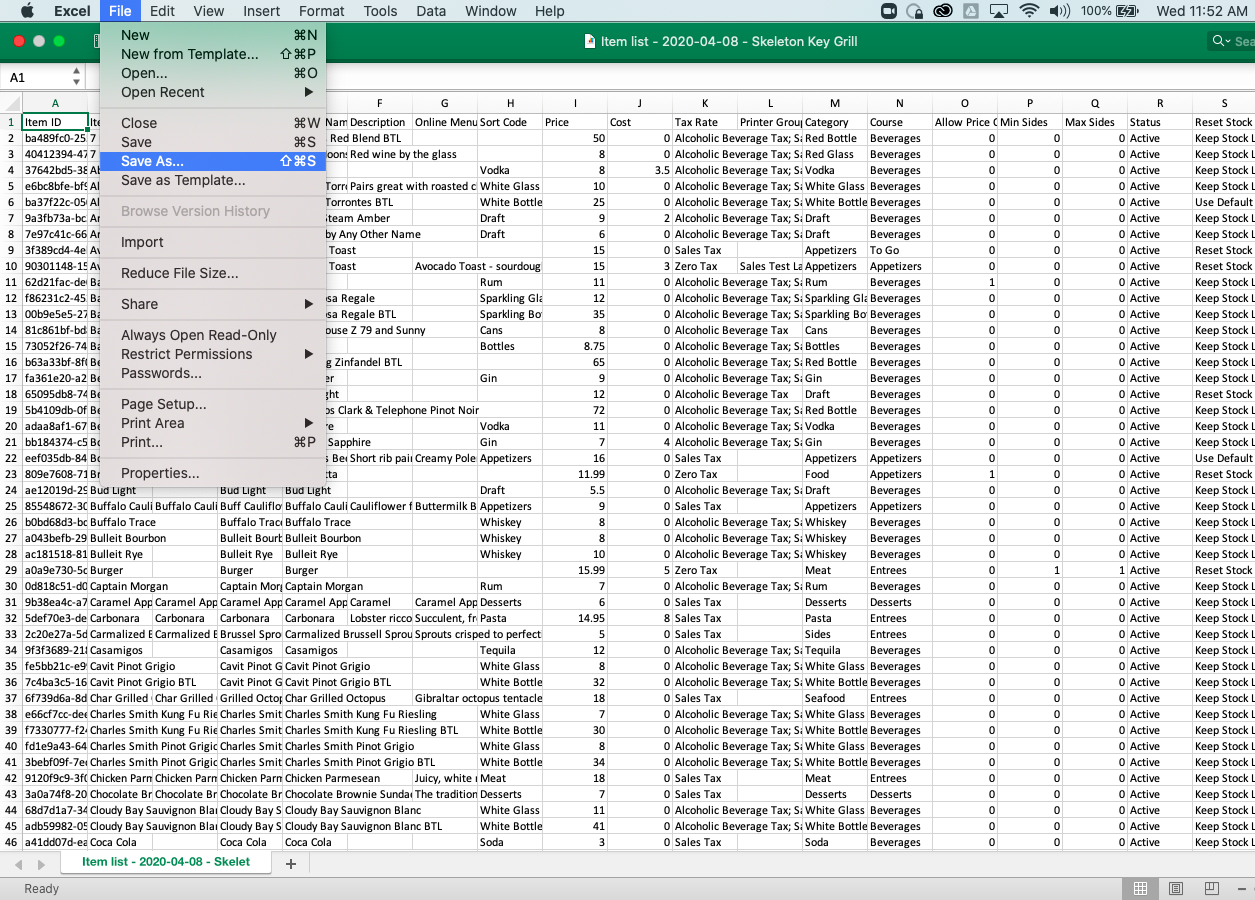The height and width of the screenshot is (900, 1255).
Task: Choose Open... in the File menu
Action: click(213, 73)
